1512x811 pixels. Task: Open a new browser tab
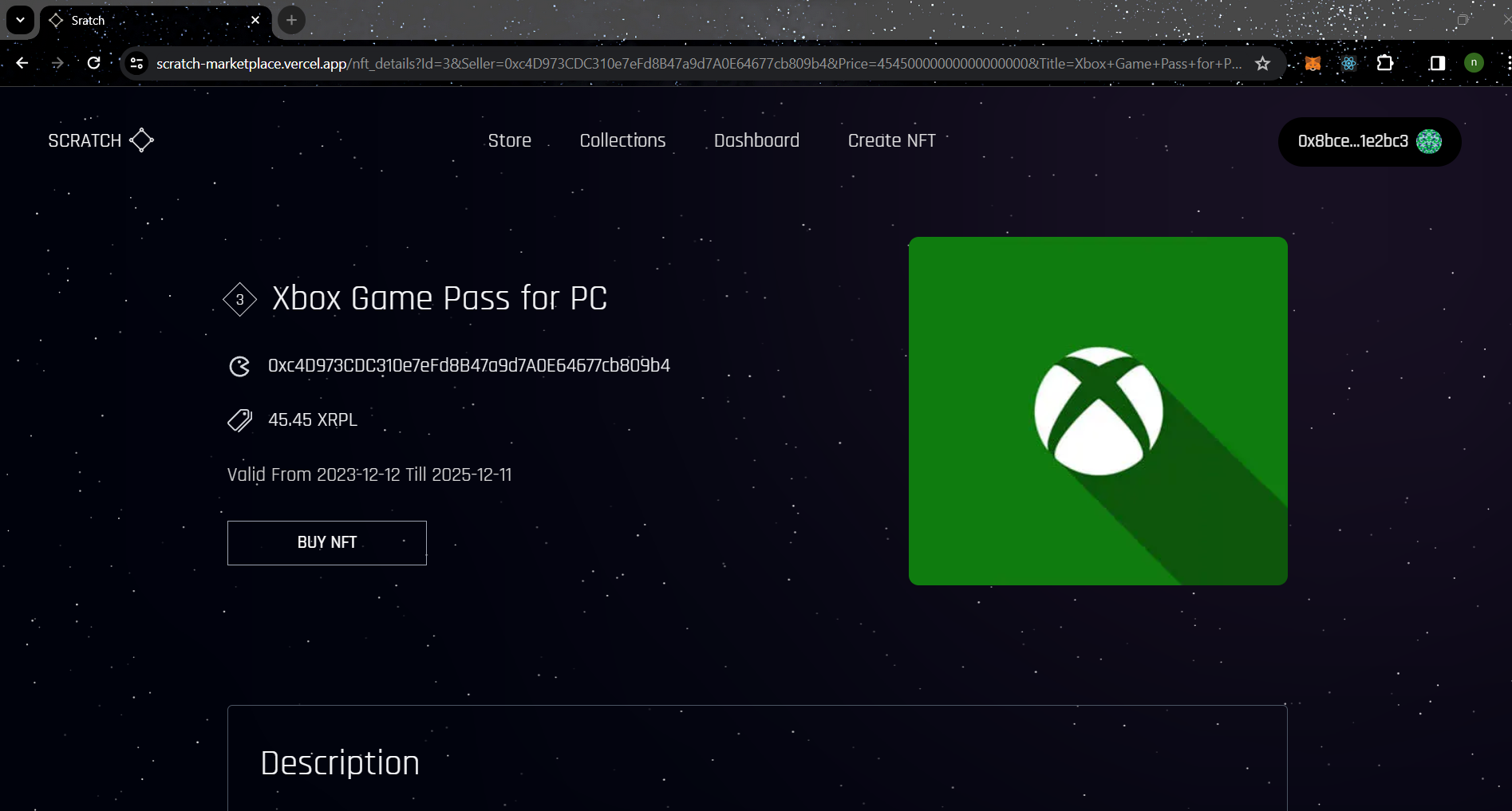(292, 20)
